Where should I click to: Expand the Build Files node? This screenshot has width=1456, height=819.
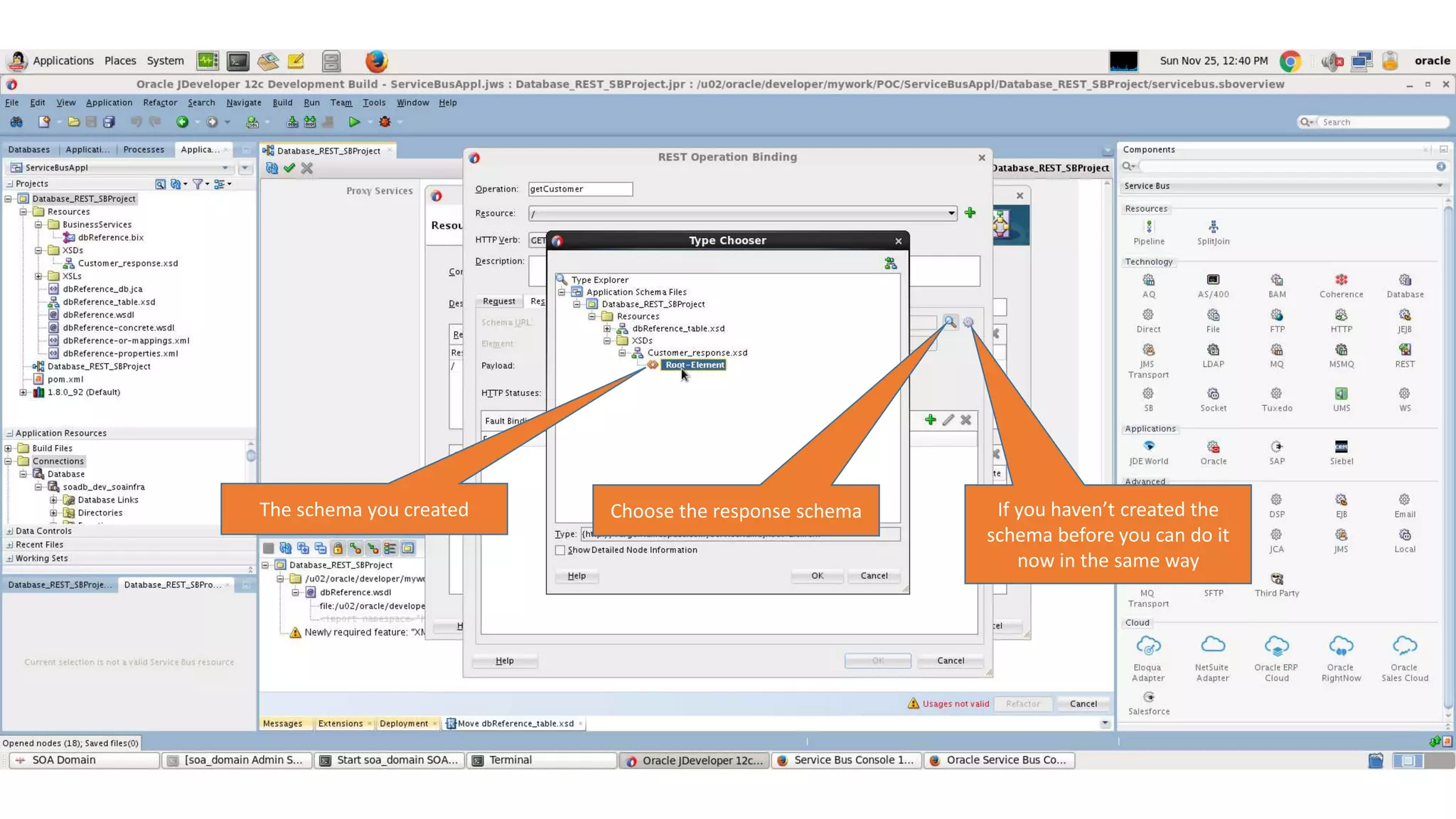(9, 449)
